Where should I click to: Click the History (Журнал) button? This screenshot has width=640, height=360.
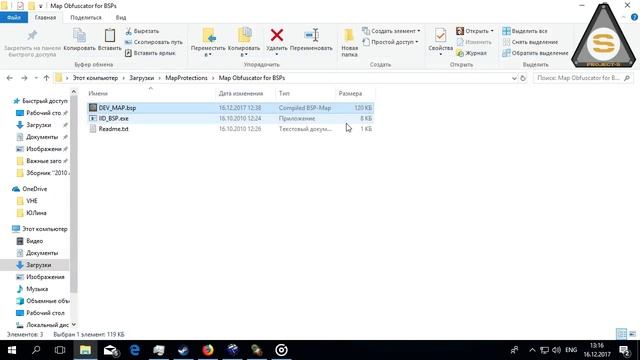(471, 53)
